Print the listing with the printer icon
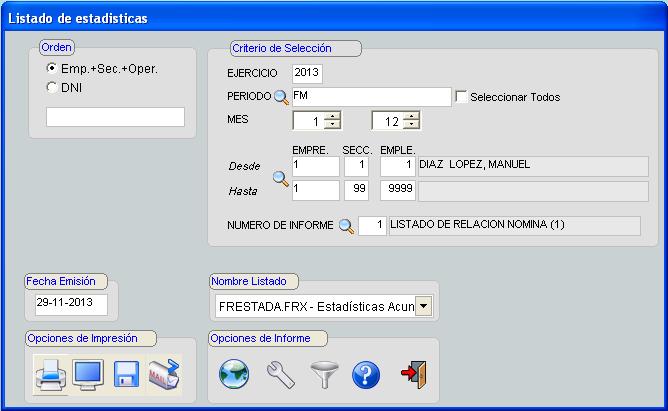This screenshot has width=668, height=411. (x=51, y=375)
